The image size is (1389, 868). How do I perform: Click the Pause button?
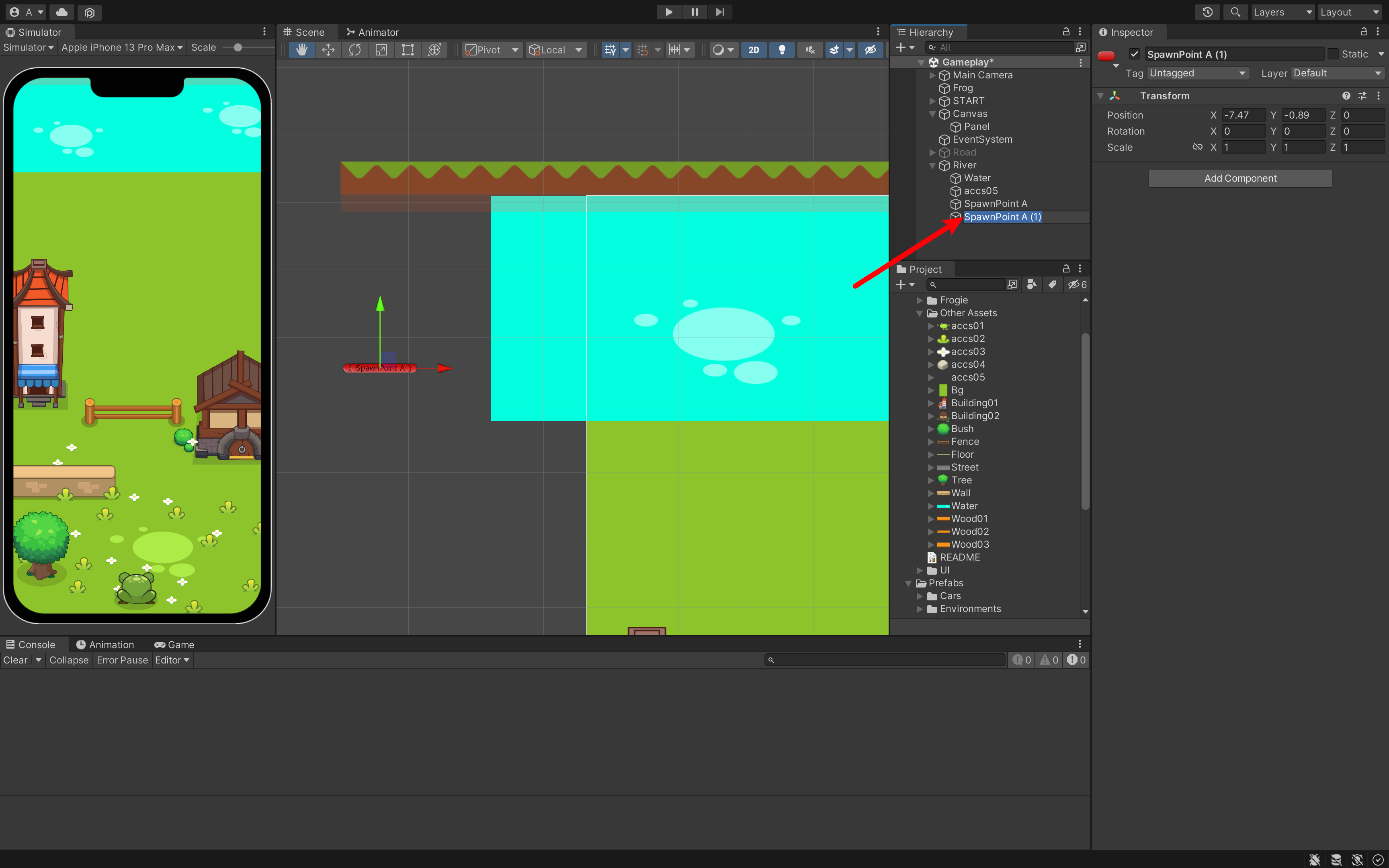[694, 12]
